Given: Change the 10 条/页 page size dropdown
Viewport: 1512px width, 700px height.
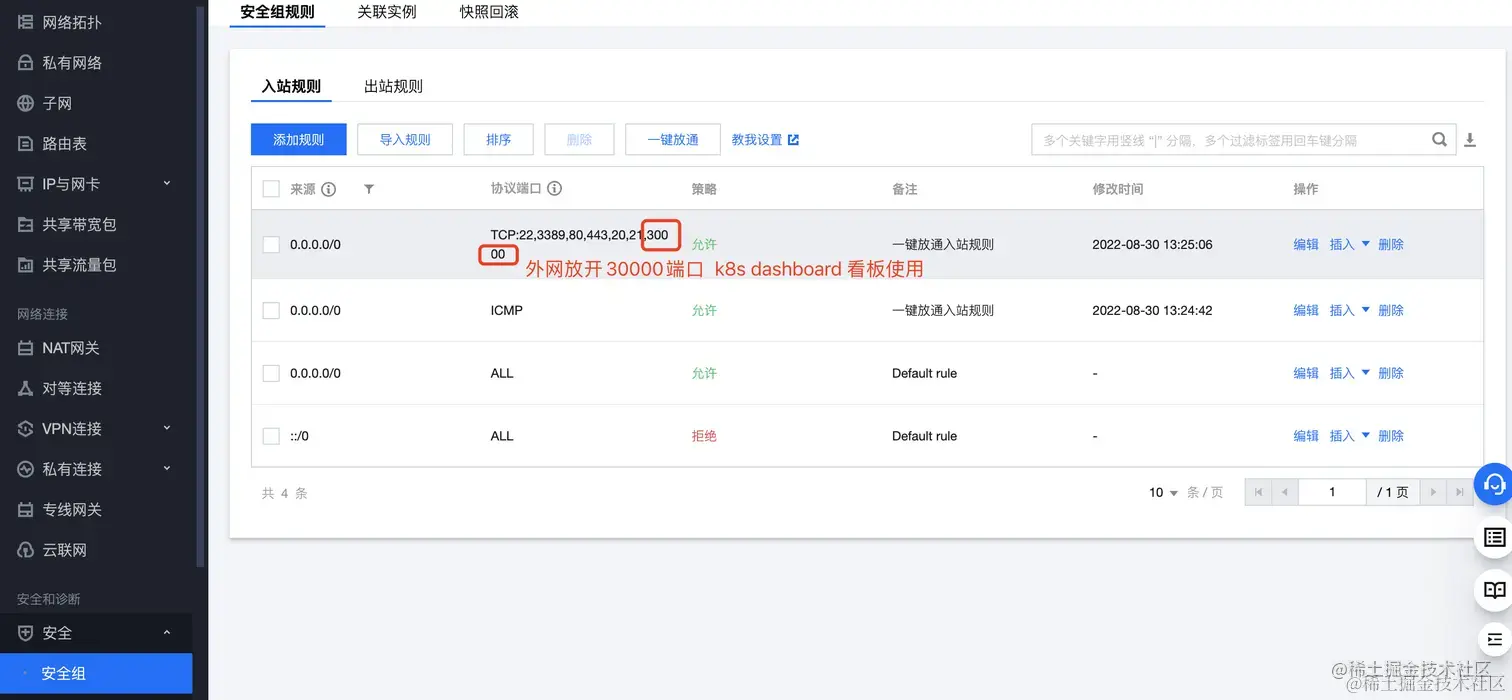Looking at the screenshot, I should click(1164, 492).
